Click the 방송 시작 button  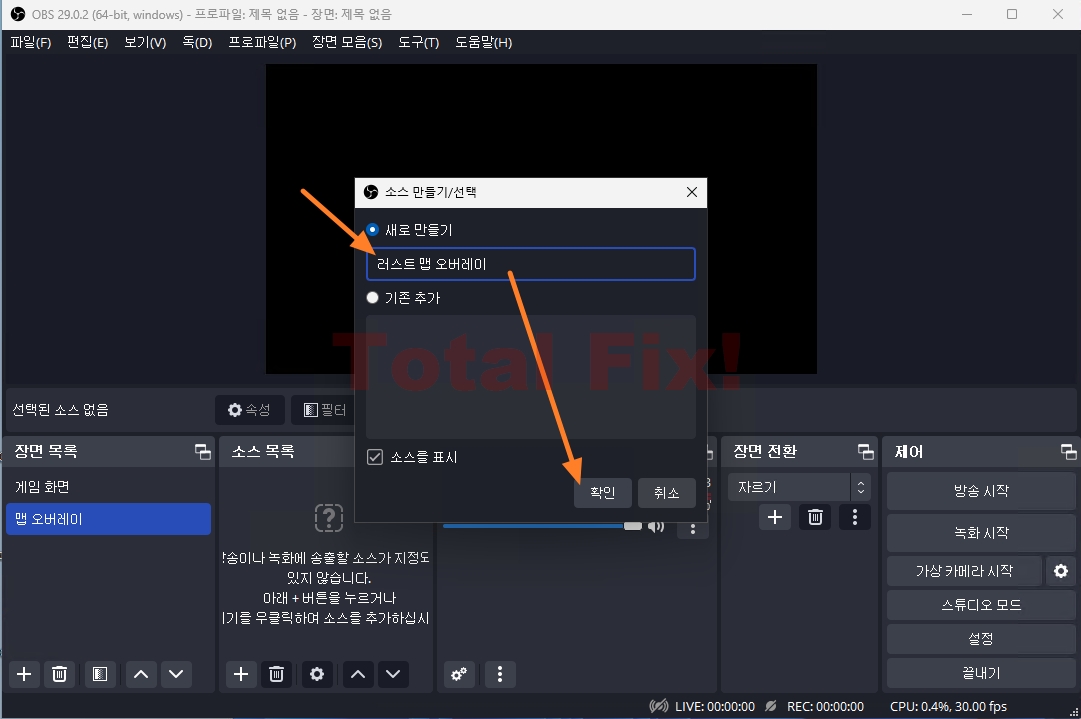click(980, 491)
